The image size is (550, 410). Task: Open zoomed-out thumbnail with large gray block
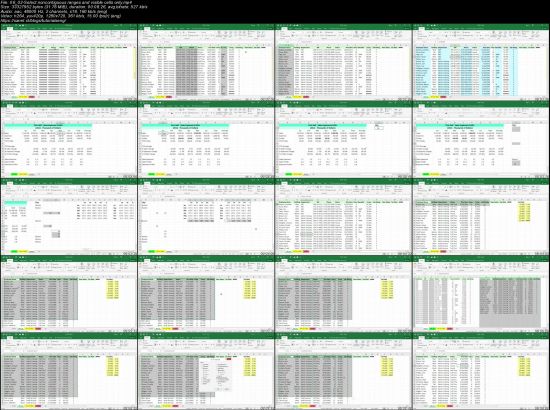click(481, 294)
